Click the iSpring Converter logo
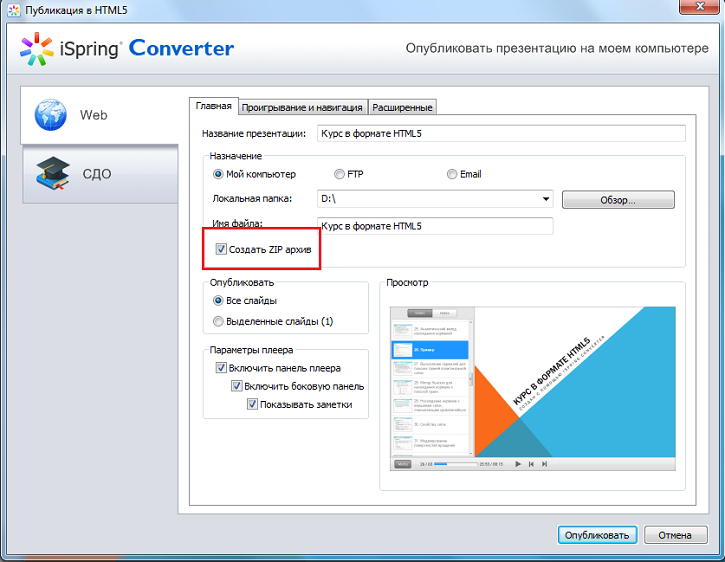This screenshot has height=562, width=725. point(127,49)
